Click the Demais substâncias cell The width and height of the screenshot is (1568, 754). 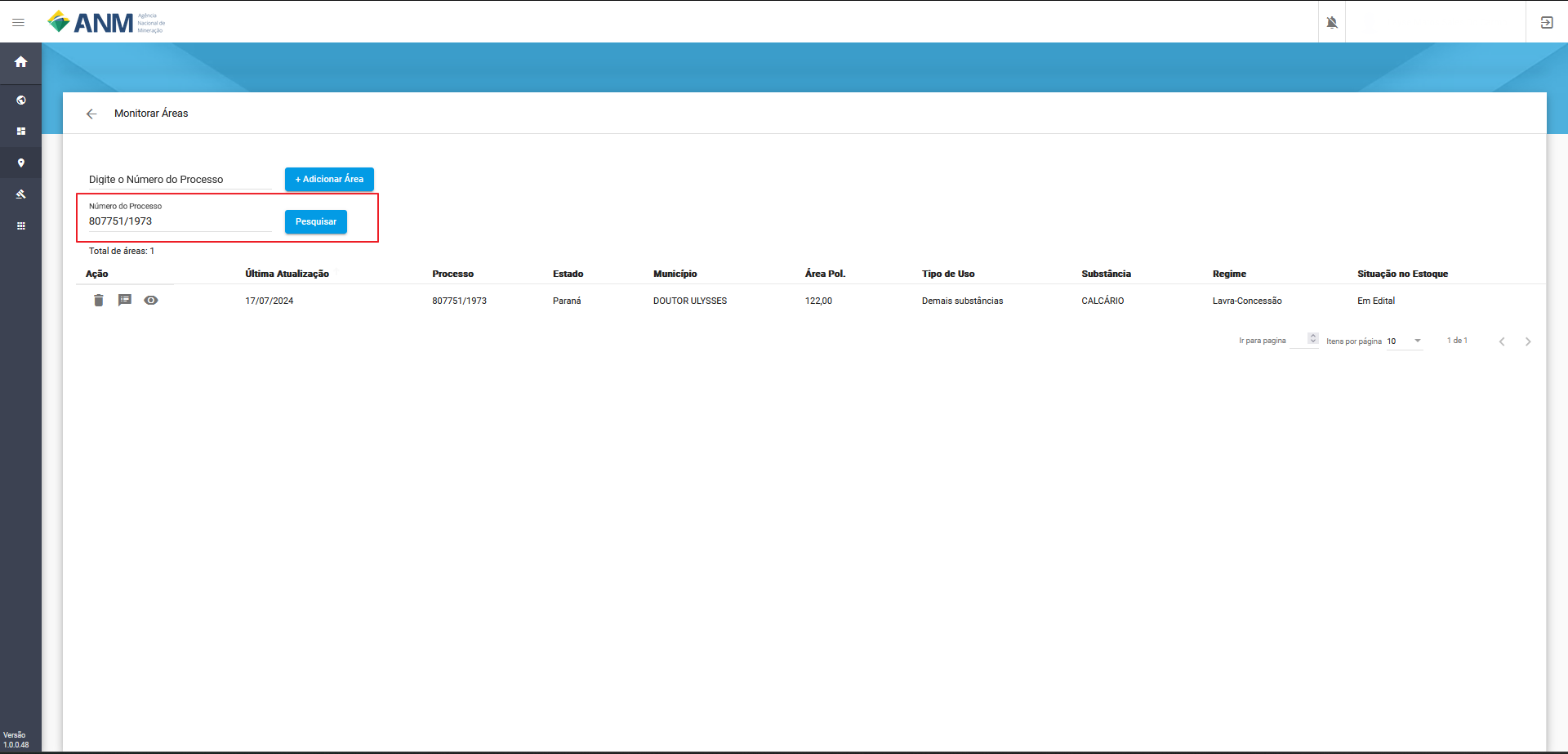pyautogui.click(x=963, y=301)
